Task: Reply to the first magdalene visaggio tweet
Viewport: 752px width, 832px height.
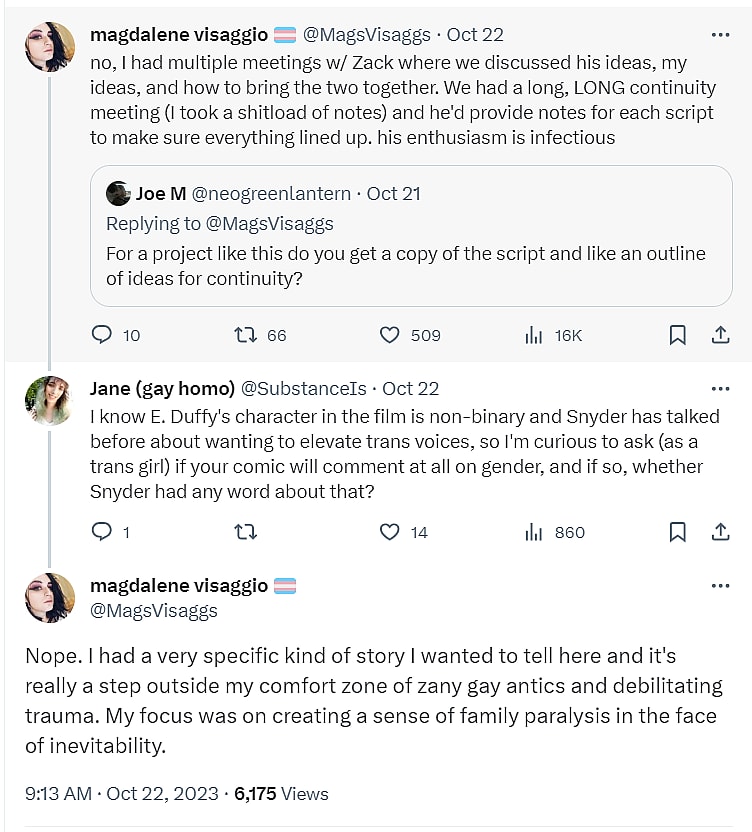Action: pyautogui.click(x=102, y=335)
